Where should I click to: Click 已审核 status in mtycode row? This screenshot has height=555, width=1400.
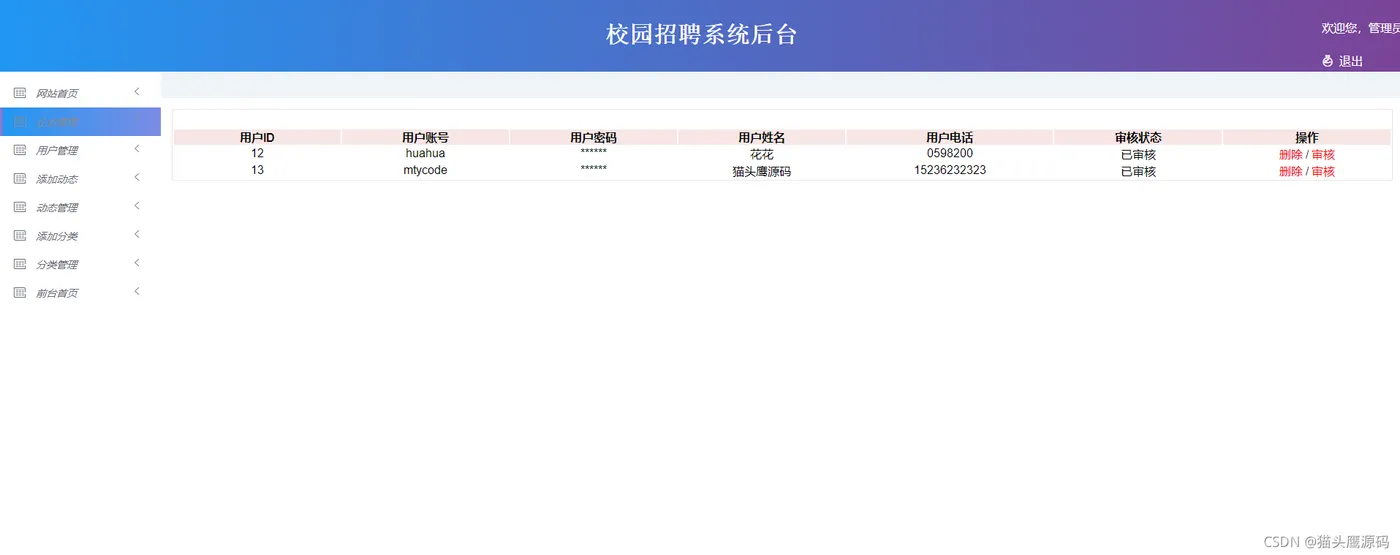coord(1138,172)
